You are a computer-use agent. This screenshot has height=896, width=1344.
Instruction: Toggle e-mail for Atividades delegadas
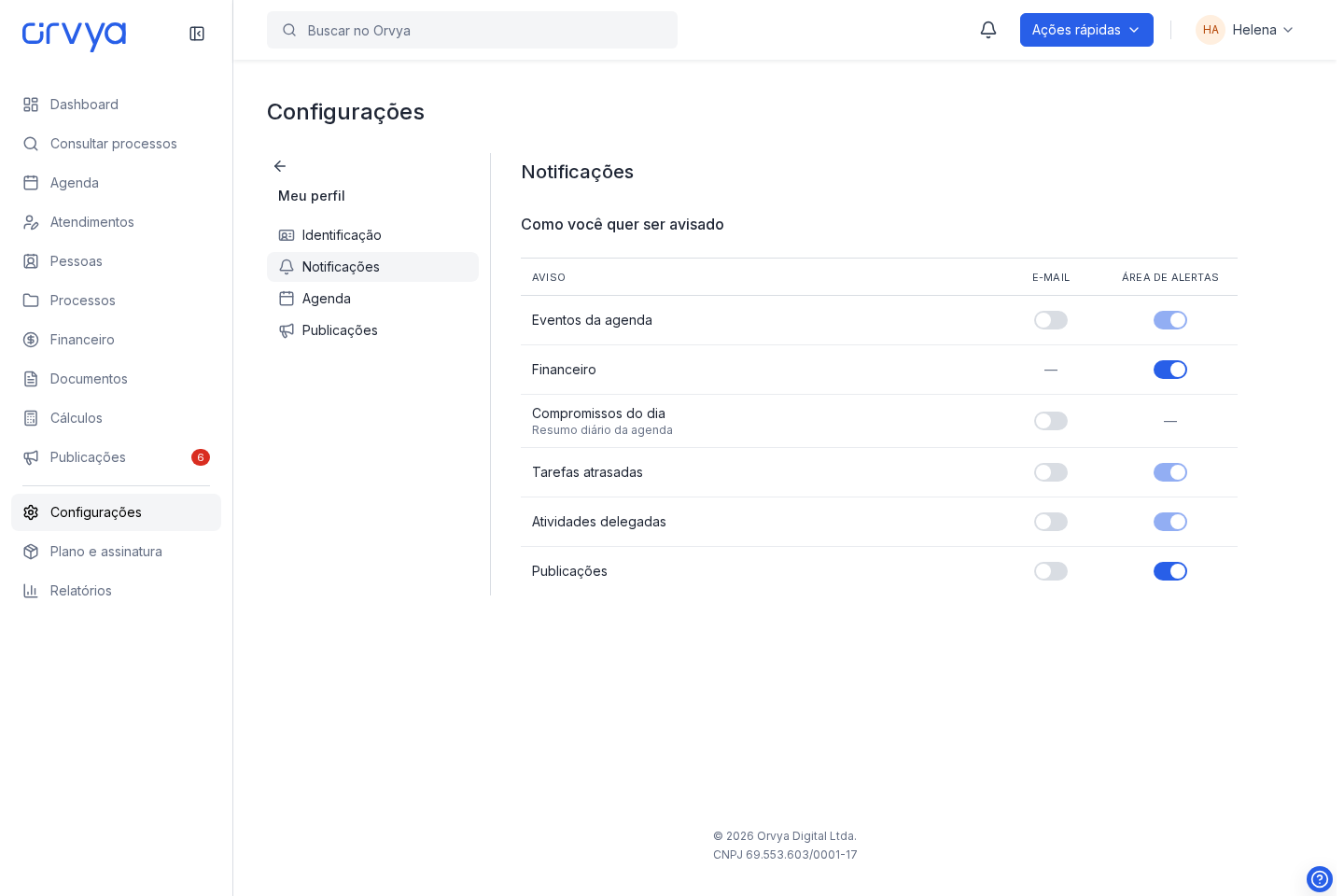(x=1051, y=522)
